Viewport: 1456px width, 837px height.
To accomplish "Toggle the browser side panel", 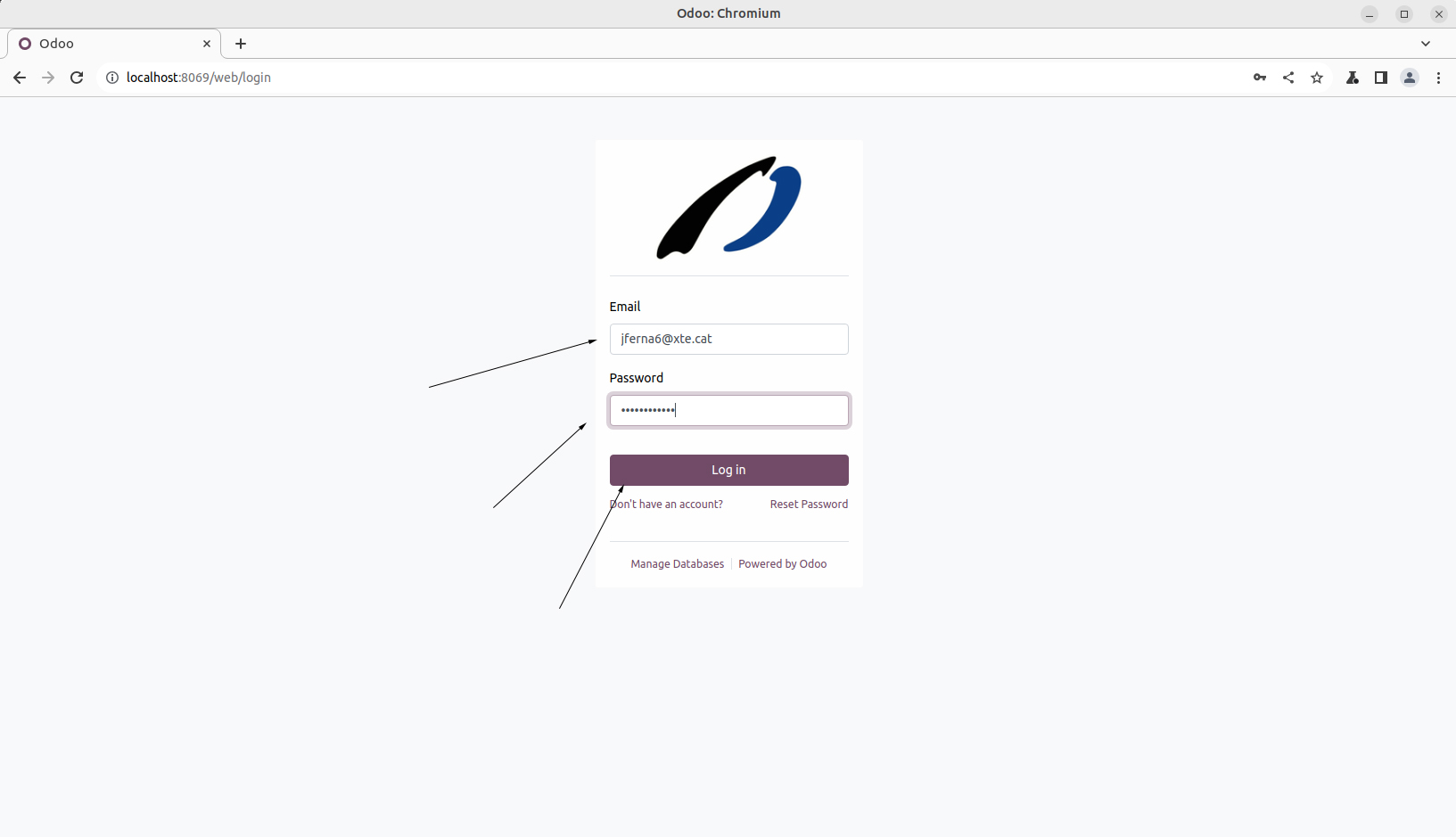I will click(1381, 78).
